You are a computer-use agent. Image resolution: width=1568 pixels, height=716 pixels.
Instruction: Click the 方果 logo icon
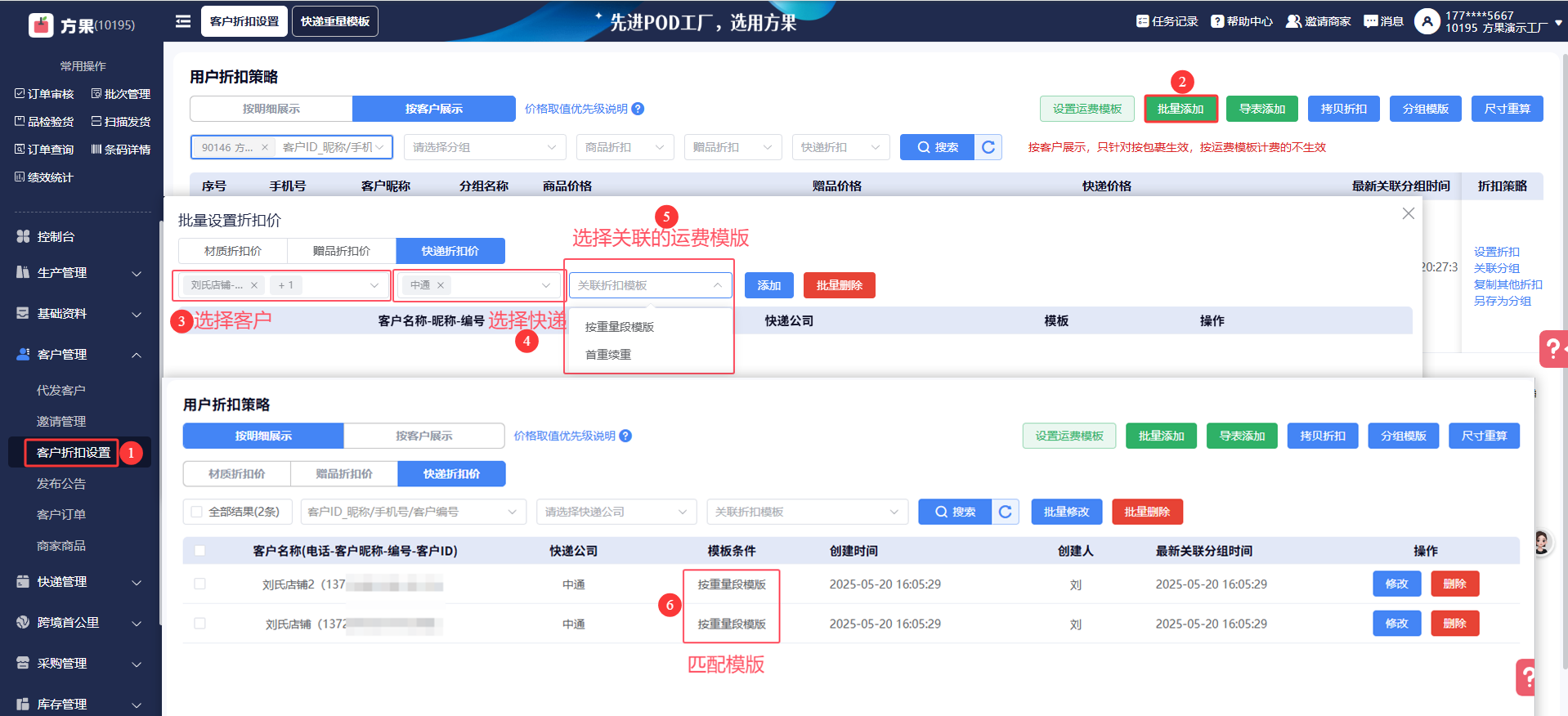(x=41, y=25)
